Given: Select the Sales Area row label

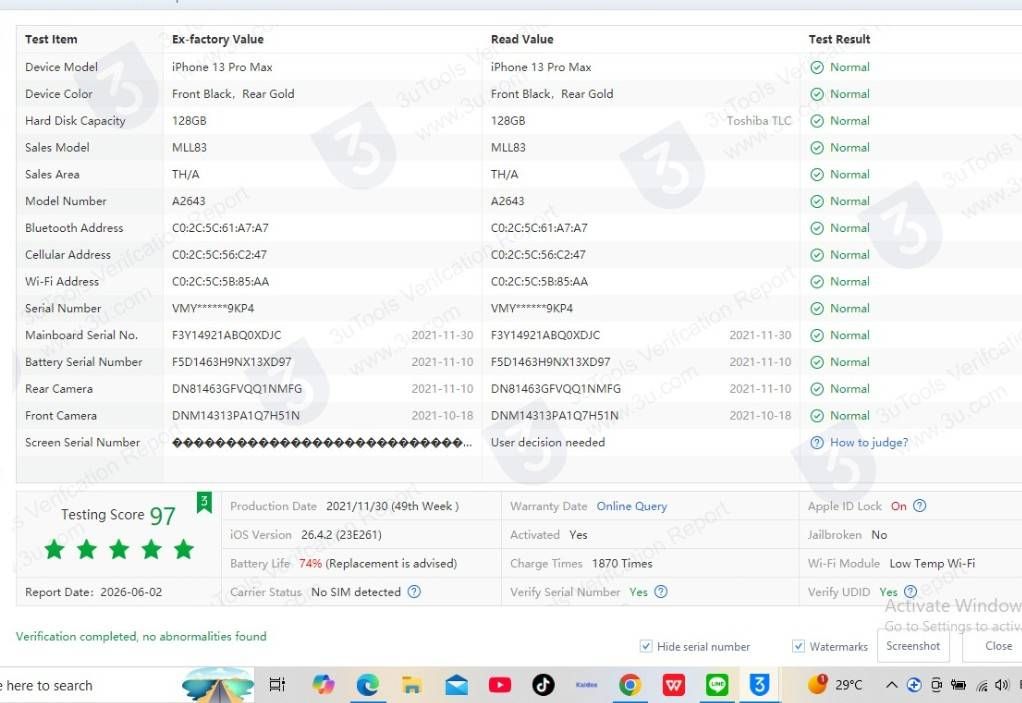Looking at the screenshot, I should [52, 174].
